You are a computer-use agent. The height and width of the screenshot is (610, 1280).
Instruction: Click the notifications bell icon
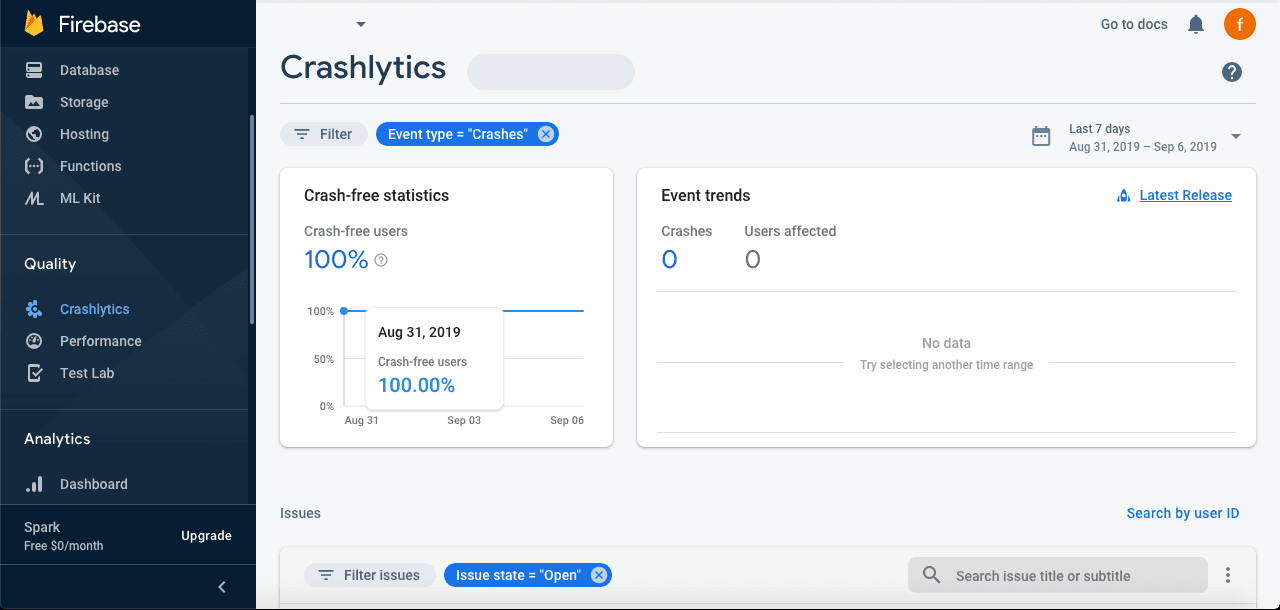pyautogui.click(x=1195, y=24)
